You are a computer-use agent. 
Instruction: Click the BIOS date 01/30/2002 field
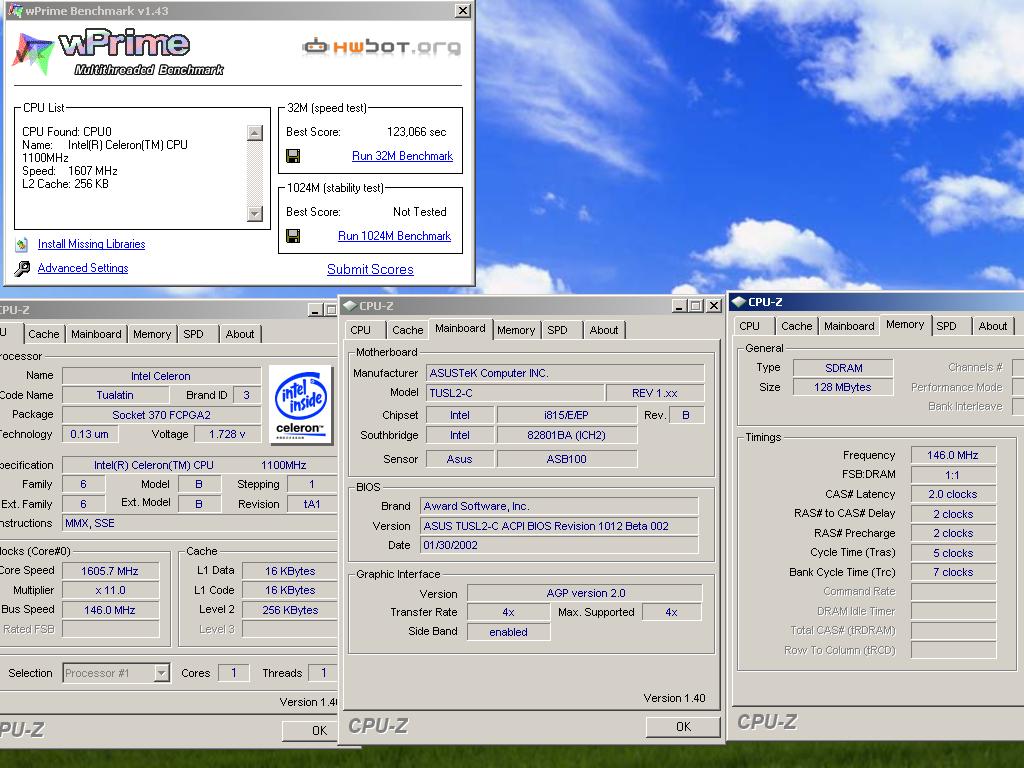click(x=560, y=545)
